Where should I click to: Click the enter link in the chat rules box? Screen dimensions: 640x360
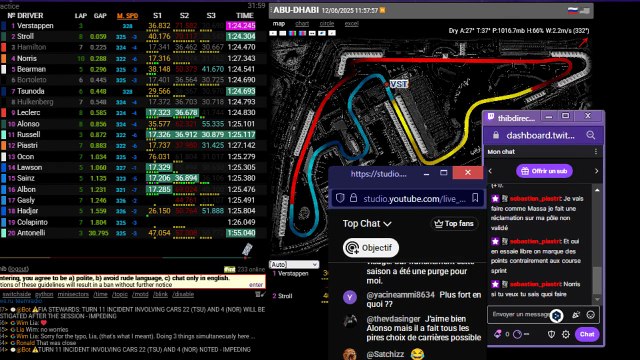(x=256, y=285)
